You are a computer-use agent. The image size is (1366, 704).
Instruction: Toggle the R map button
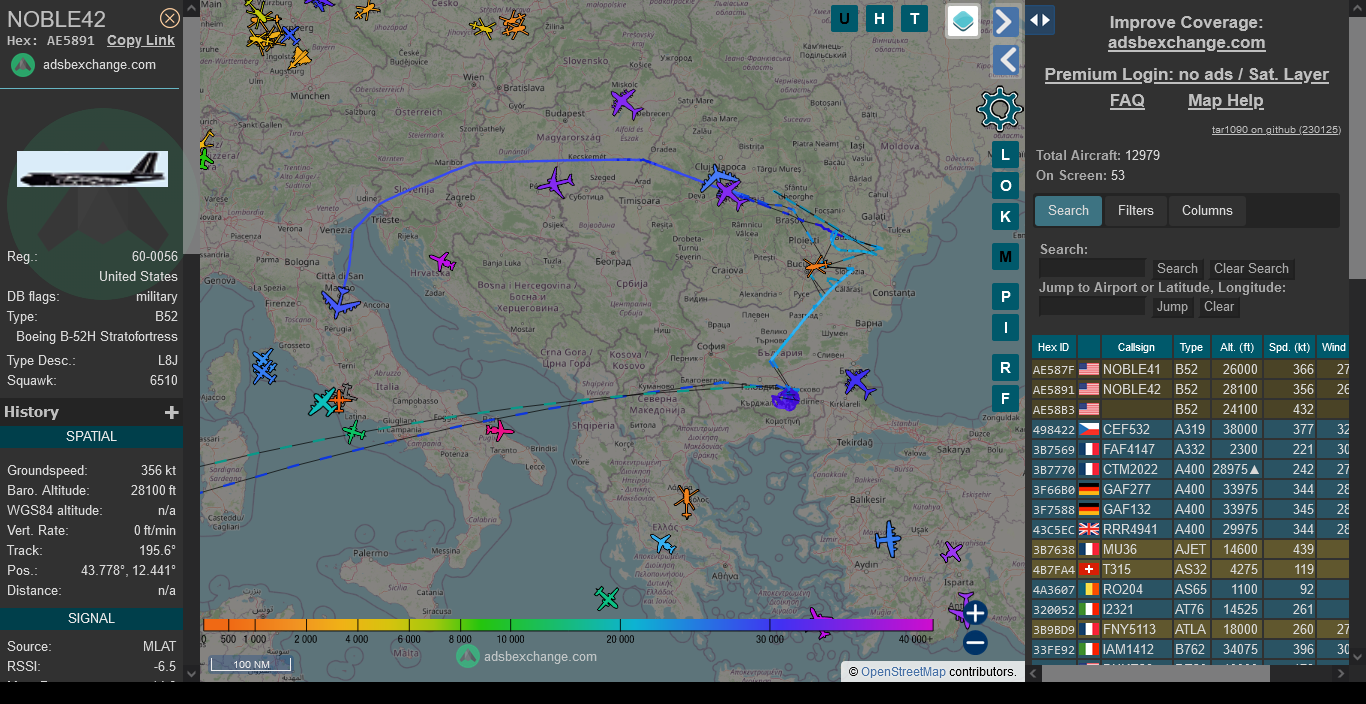(1006, 368)
